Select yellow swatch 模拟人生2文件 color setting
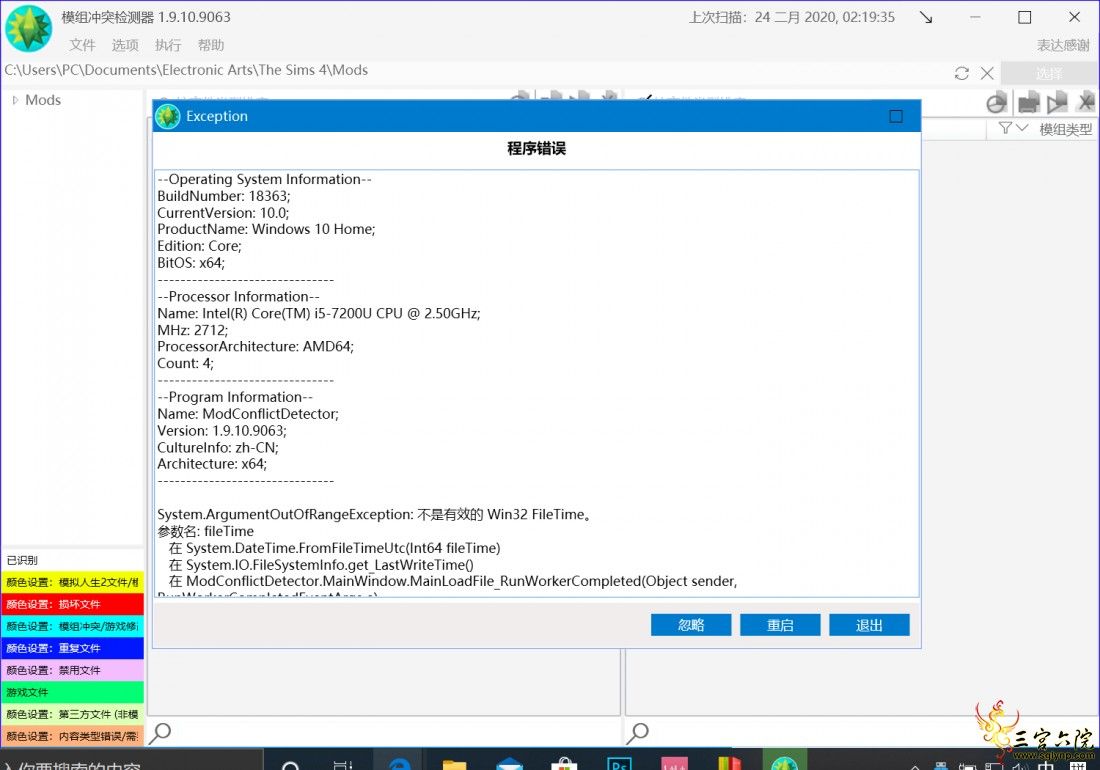 point(73,582)
